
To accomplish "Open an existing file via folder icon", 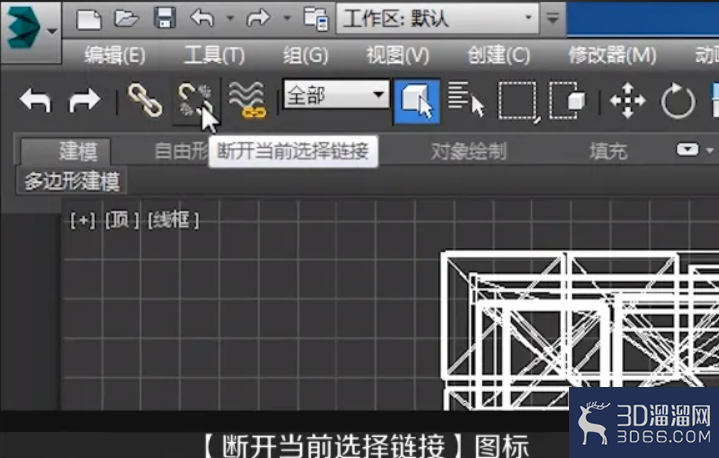I will [x=127, y=19].
